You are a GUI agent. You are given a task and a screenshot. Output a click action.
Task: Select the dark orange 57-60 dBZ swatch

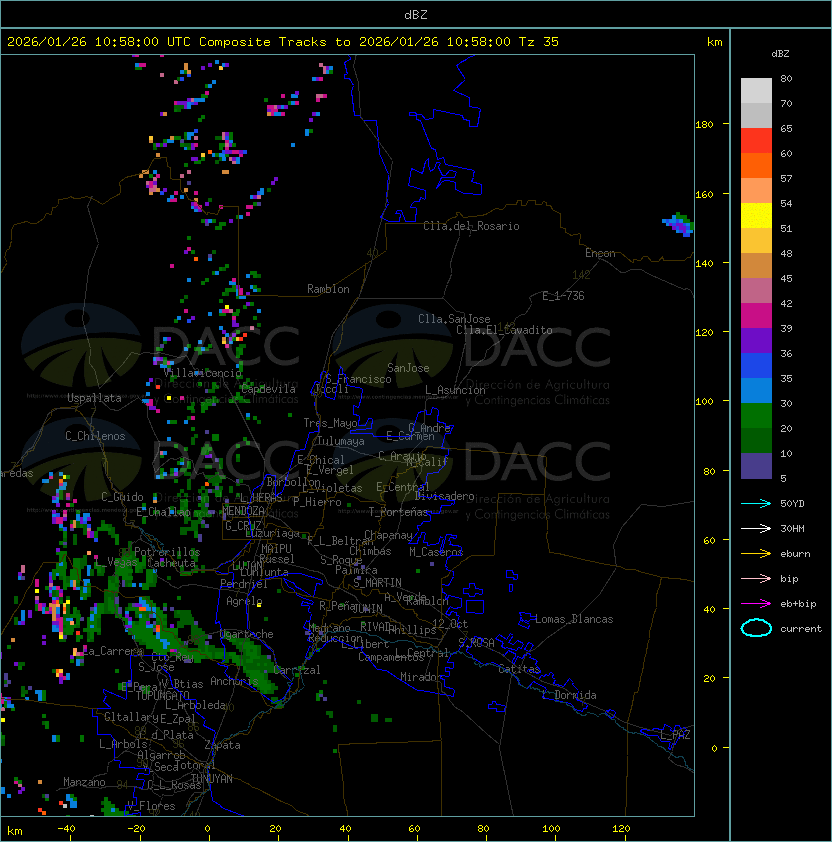[756, 165]
